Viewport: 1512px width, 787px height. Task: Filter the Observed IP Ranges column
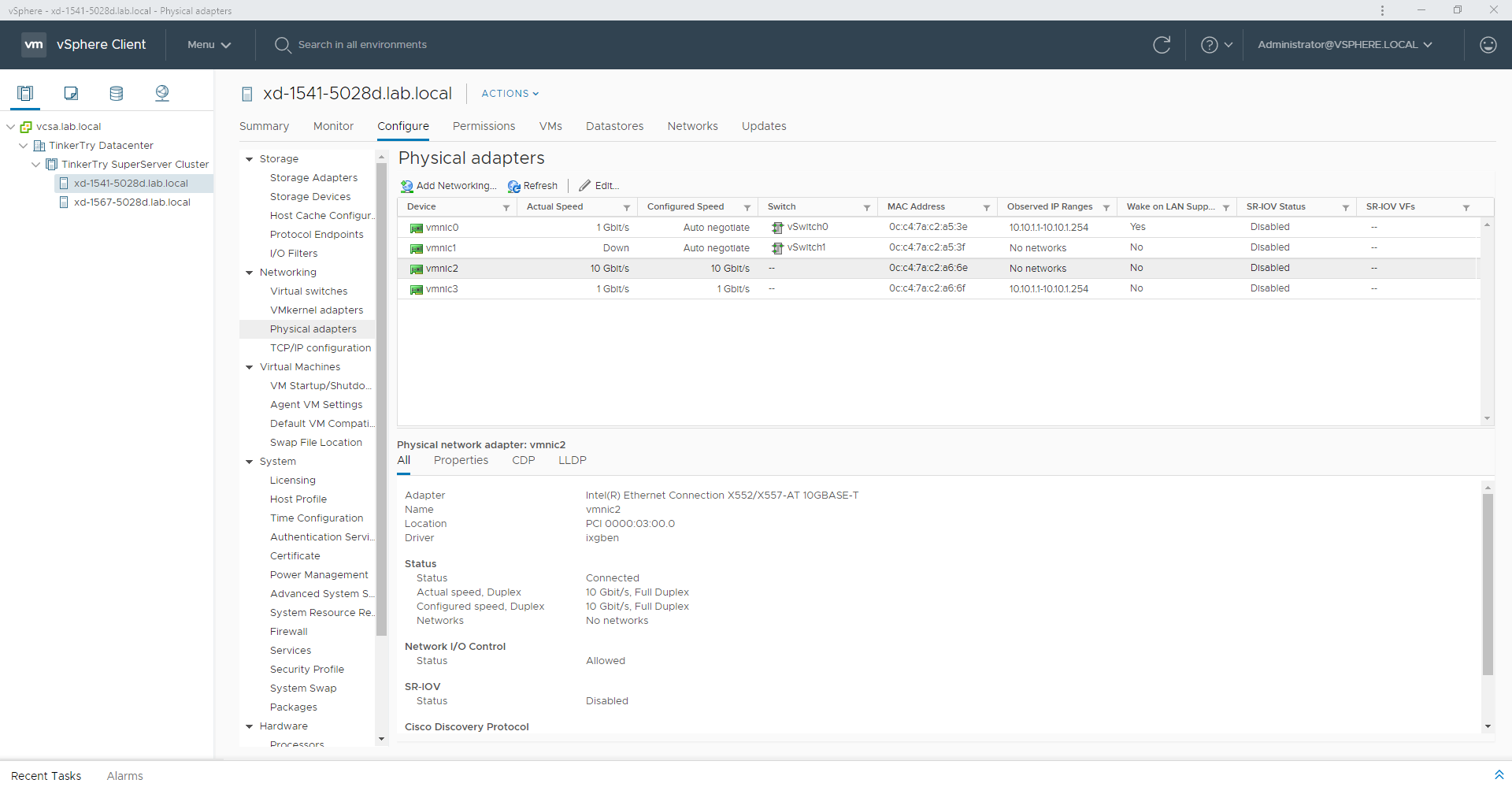[x=1106, y=207]
